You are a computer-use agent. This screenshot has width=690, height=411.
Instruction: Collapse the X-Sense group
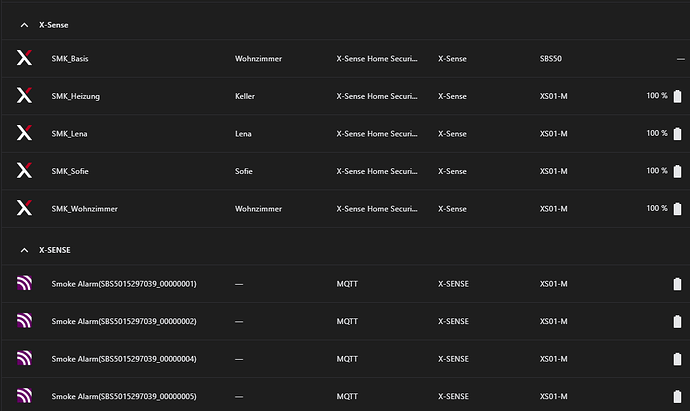[x=24, y=25]
